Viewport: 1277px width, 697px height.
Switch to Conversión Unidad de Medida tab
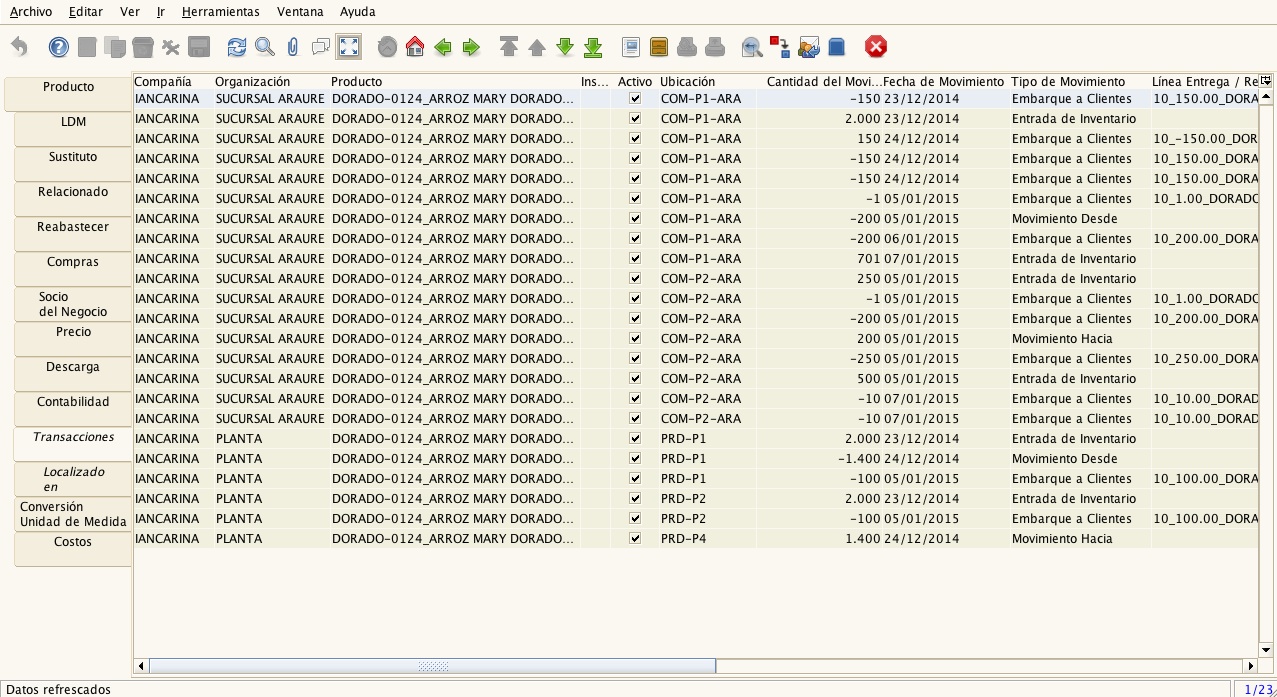tap(73, 514)
